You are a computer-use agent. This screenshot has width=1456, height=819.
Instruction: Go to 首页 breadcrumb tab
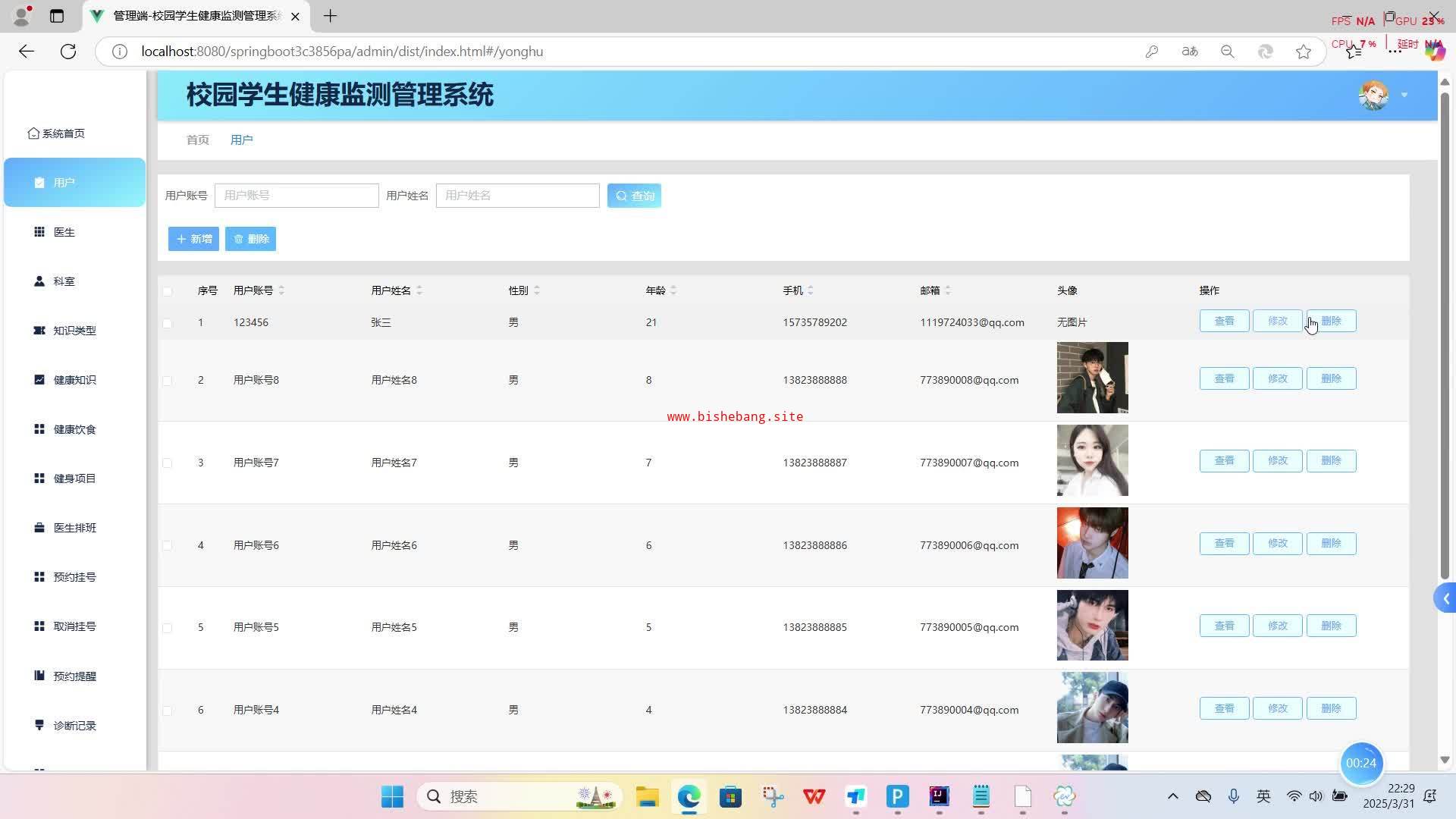pyautogui.click(x=198, y=140)
